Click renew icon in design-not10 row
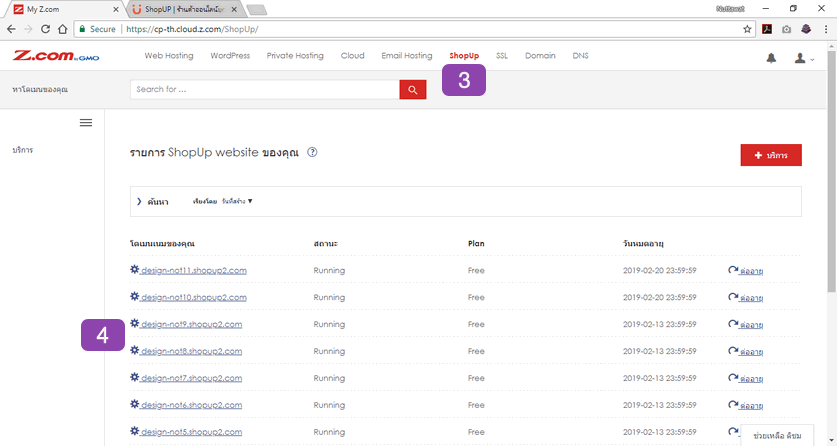Image resolution: width=837 pixels, height=446 pixels. [733, 297]
